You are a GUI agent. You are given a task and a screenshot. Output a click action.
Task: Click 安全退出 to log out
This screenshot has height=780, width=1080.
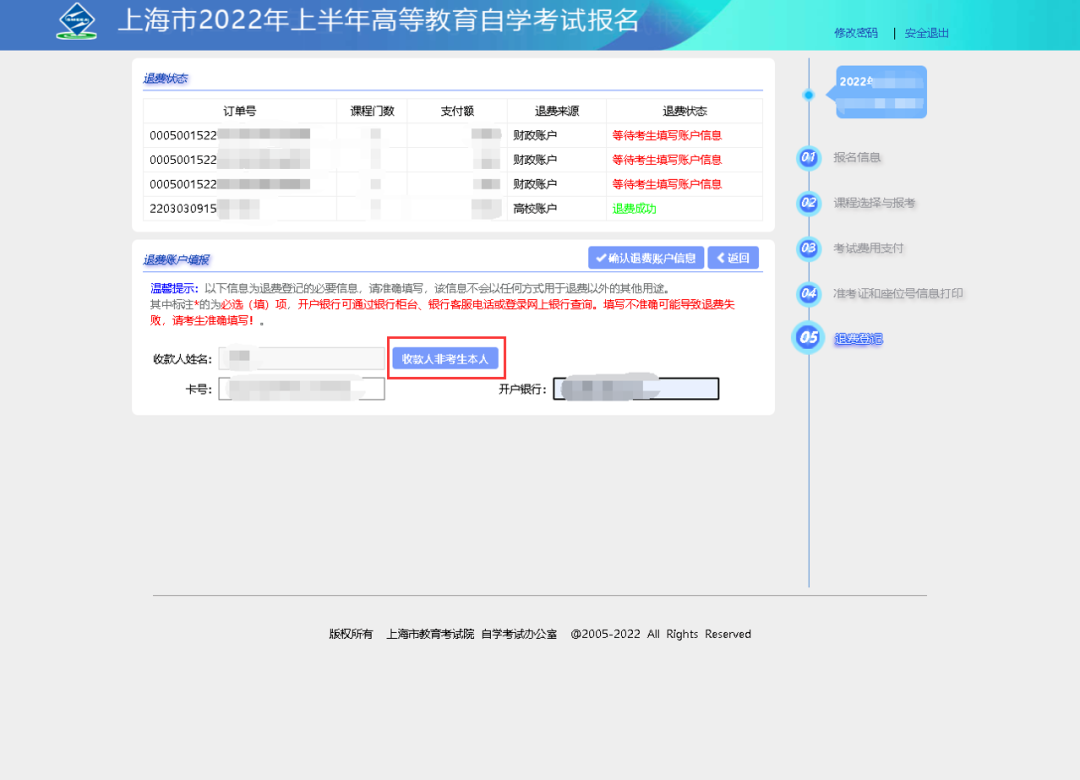tap(924, 32)
